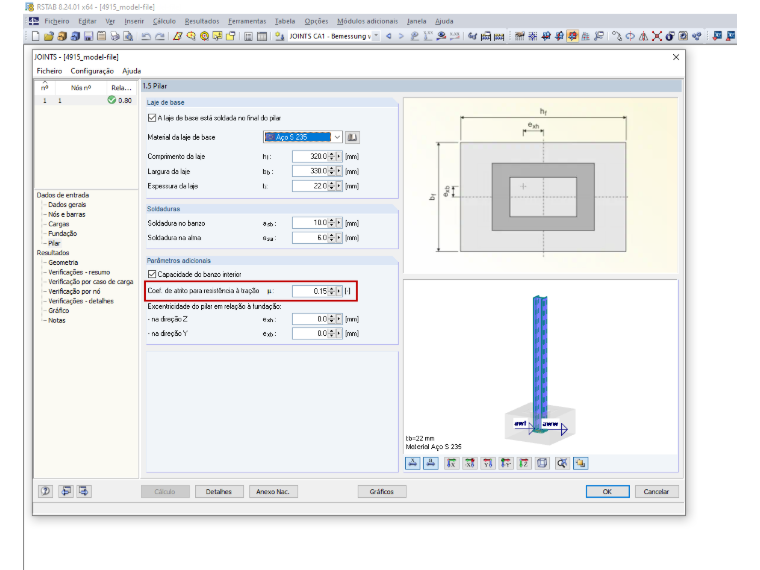Open Módulos adicionais menu in RSTAB
The width and height of the screenshot is (760, 570).
[367, 21]
